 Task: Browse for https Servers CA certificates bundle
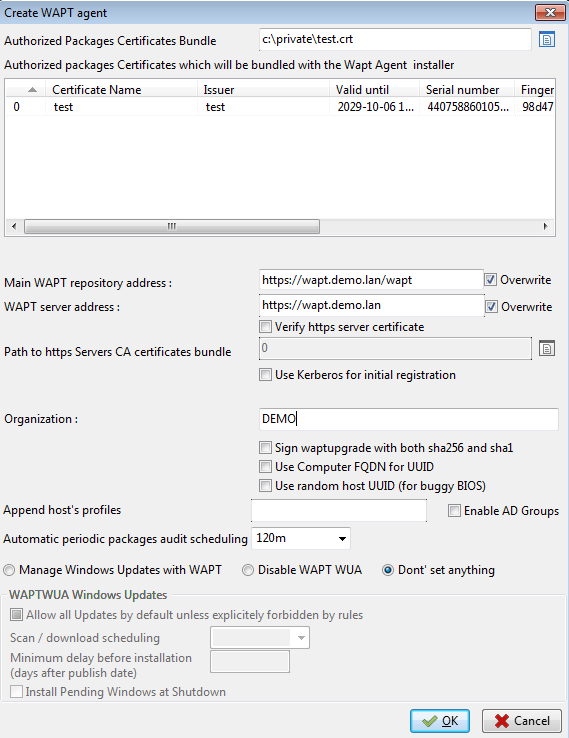tap(546, 349)
